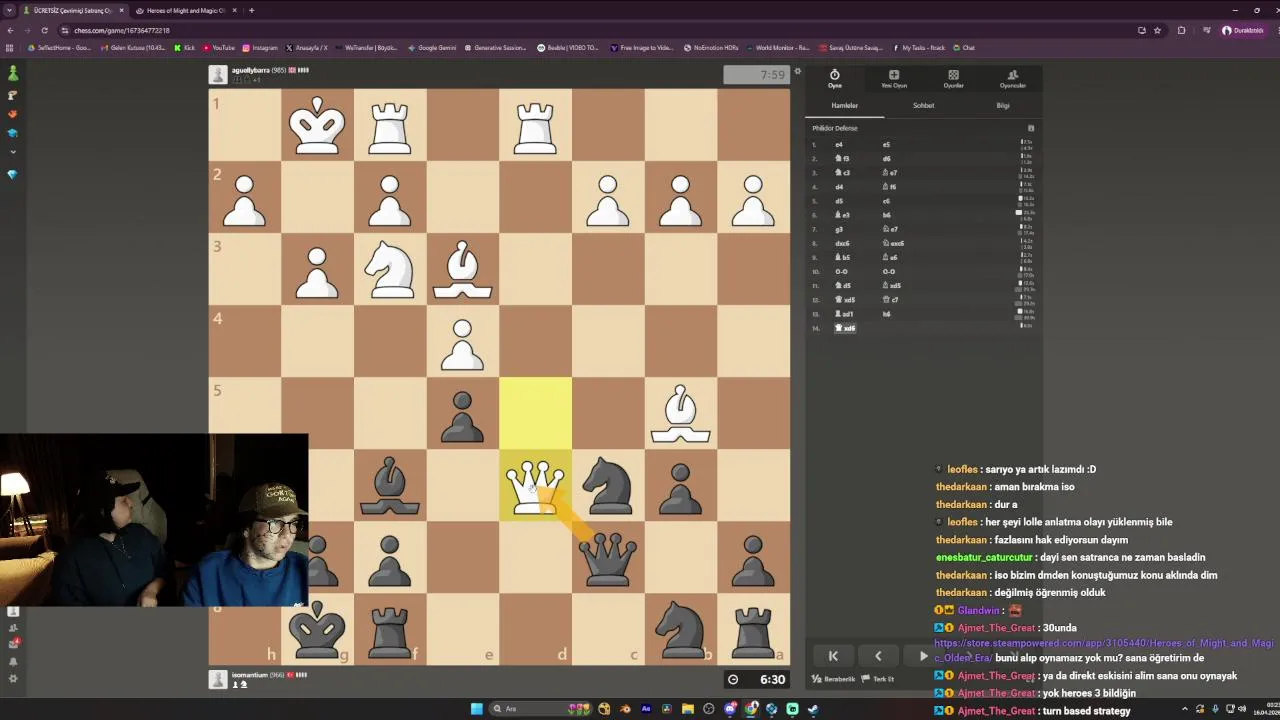Offer a draw with Beraberlik
The image size is (1280, 720).
tap(834, 679)
